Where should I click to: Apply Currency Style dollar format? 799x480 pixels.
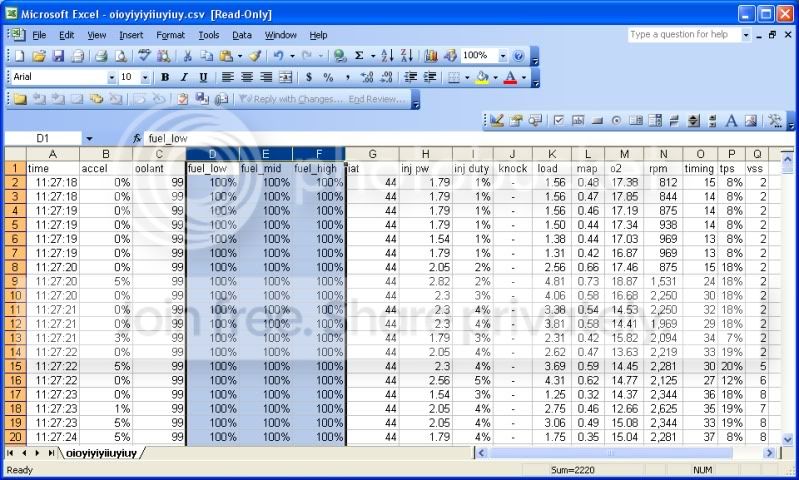pos(309,77)
